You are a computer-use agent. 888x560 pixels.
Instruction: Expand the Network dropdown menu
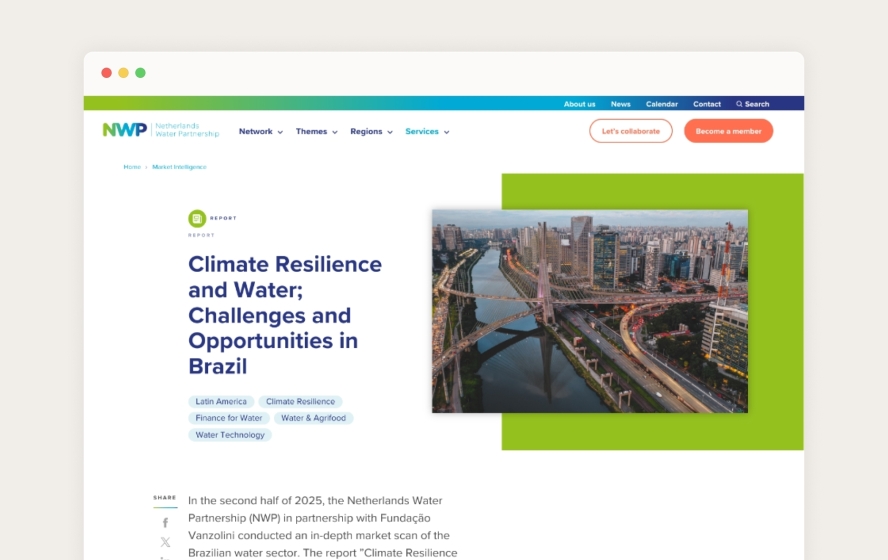click(260, 132)
